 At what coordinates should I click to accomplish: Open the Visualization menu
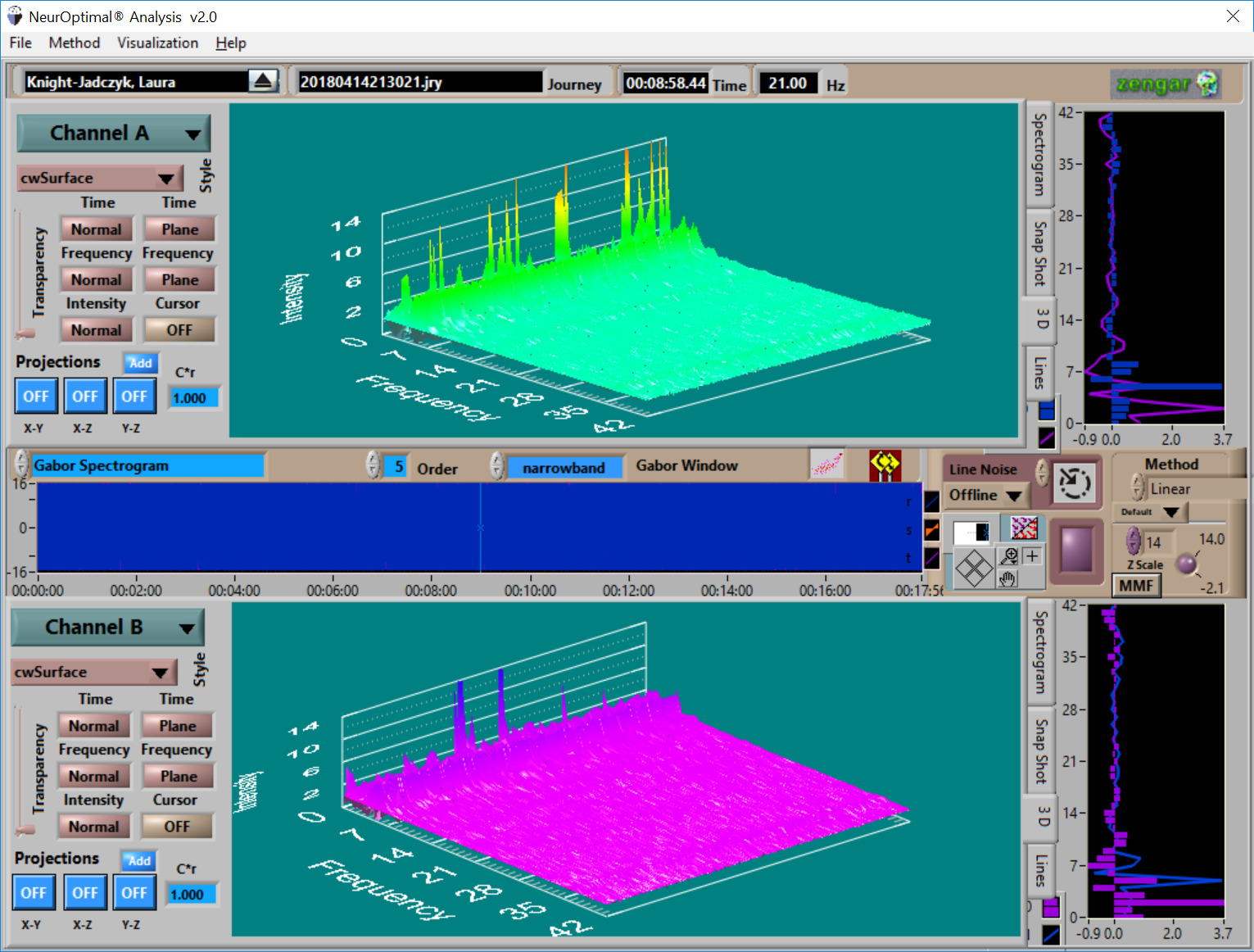point(157,43)
